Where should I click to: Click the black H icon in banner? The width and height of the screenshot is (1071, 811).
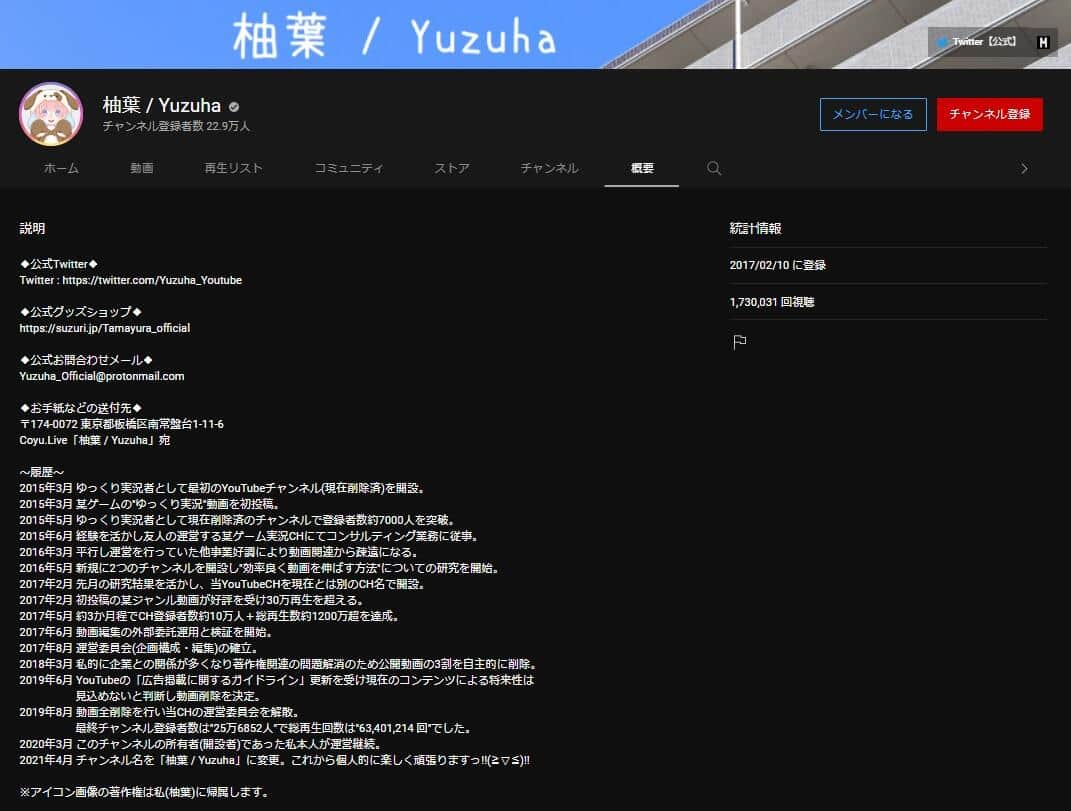tap(1043, 42)
